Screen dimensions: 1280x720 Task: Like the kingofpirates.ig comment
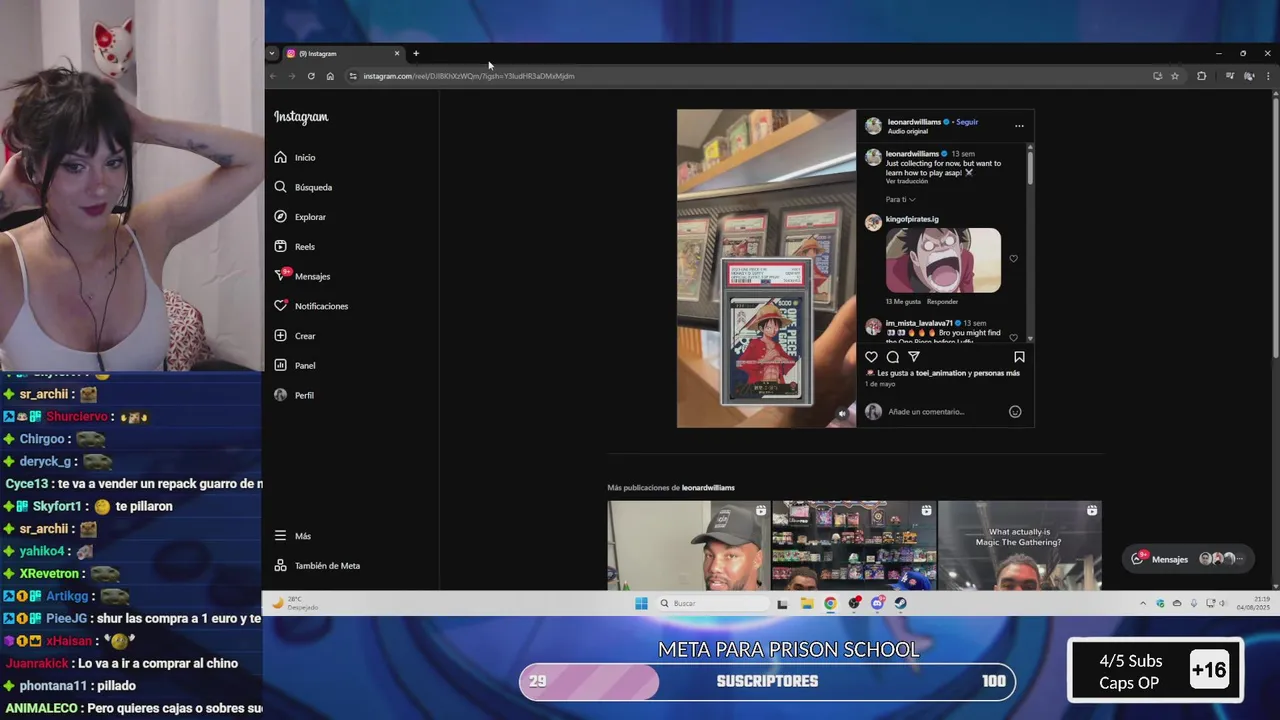(x=1013, y=259)
